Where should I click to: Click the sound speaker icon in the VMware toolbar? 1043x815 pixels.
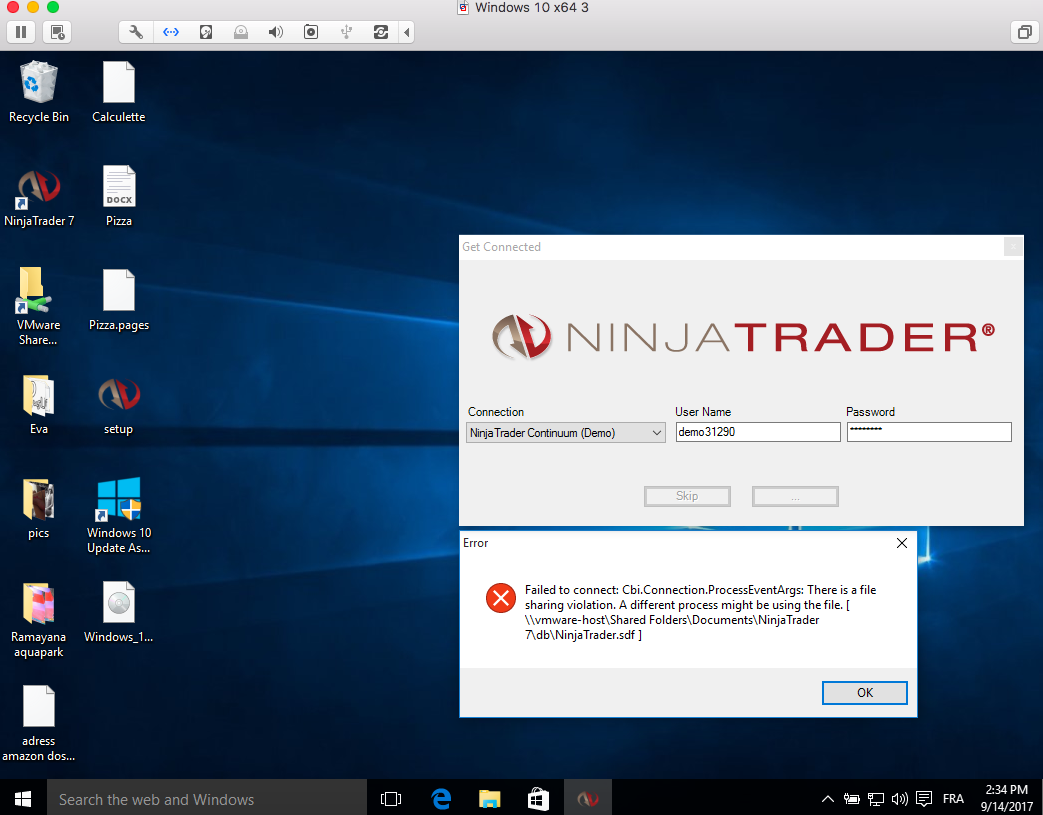(x=276, y=32)
